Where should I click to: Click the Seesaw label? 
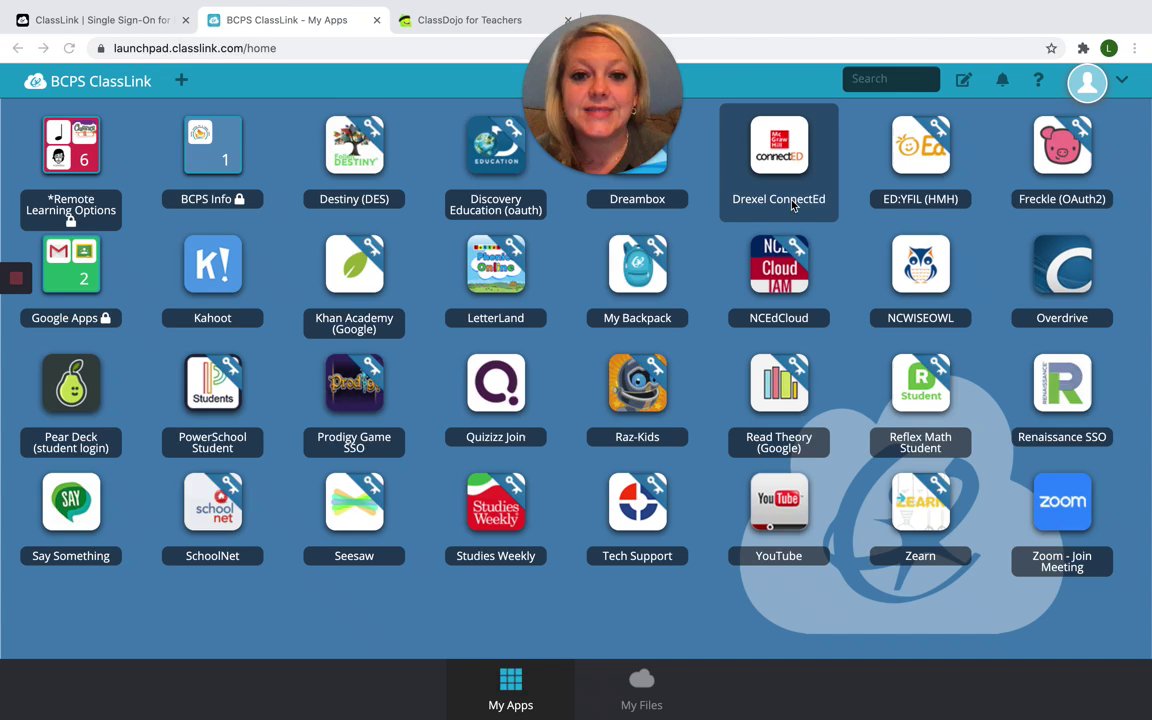(354, 556)
